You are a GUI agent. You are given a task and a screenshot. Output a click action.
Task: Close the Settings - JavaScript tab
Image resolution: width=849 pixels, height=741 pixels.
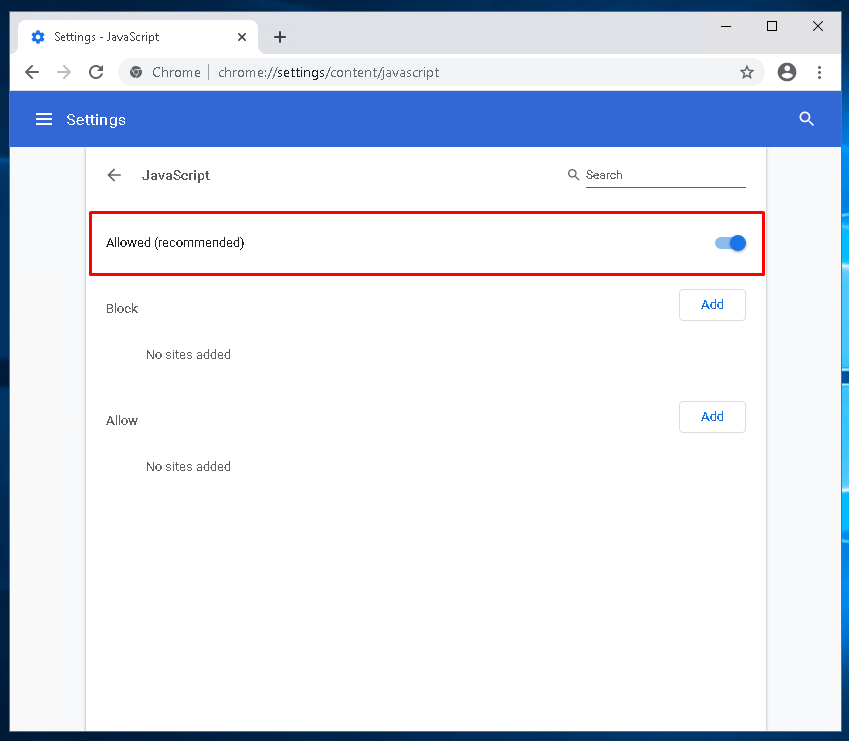[x=242, y=37]
